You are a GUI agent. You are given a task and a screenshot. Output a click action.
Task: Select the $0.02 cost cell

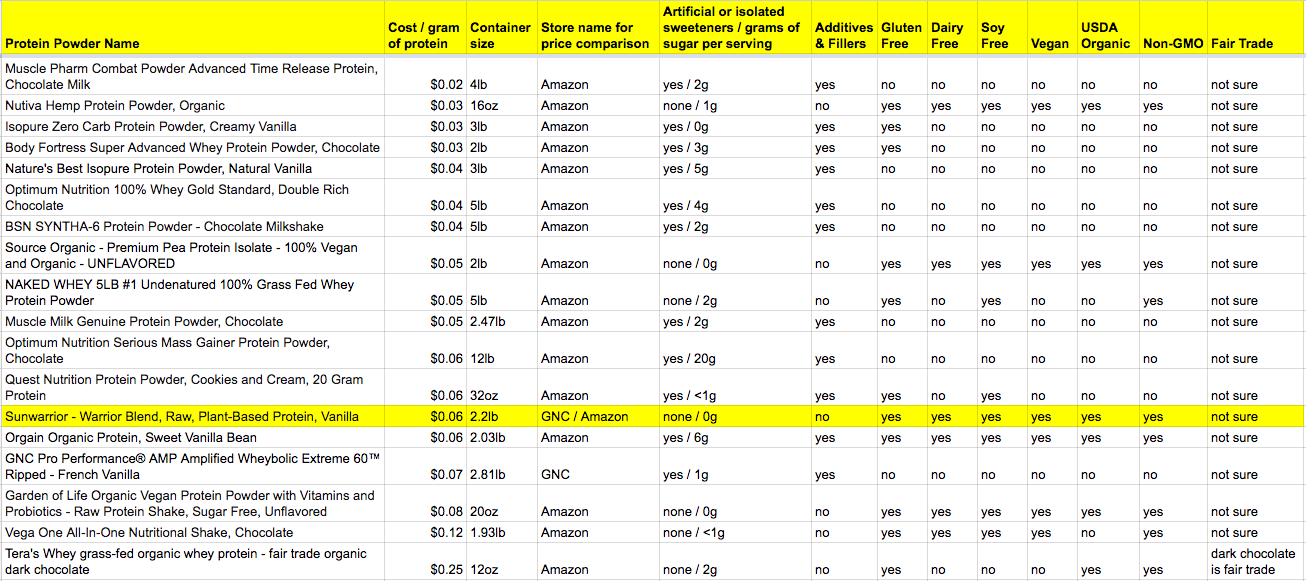(425, 76)
